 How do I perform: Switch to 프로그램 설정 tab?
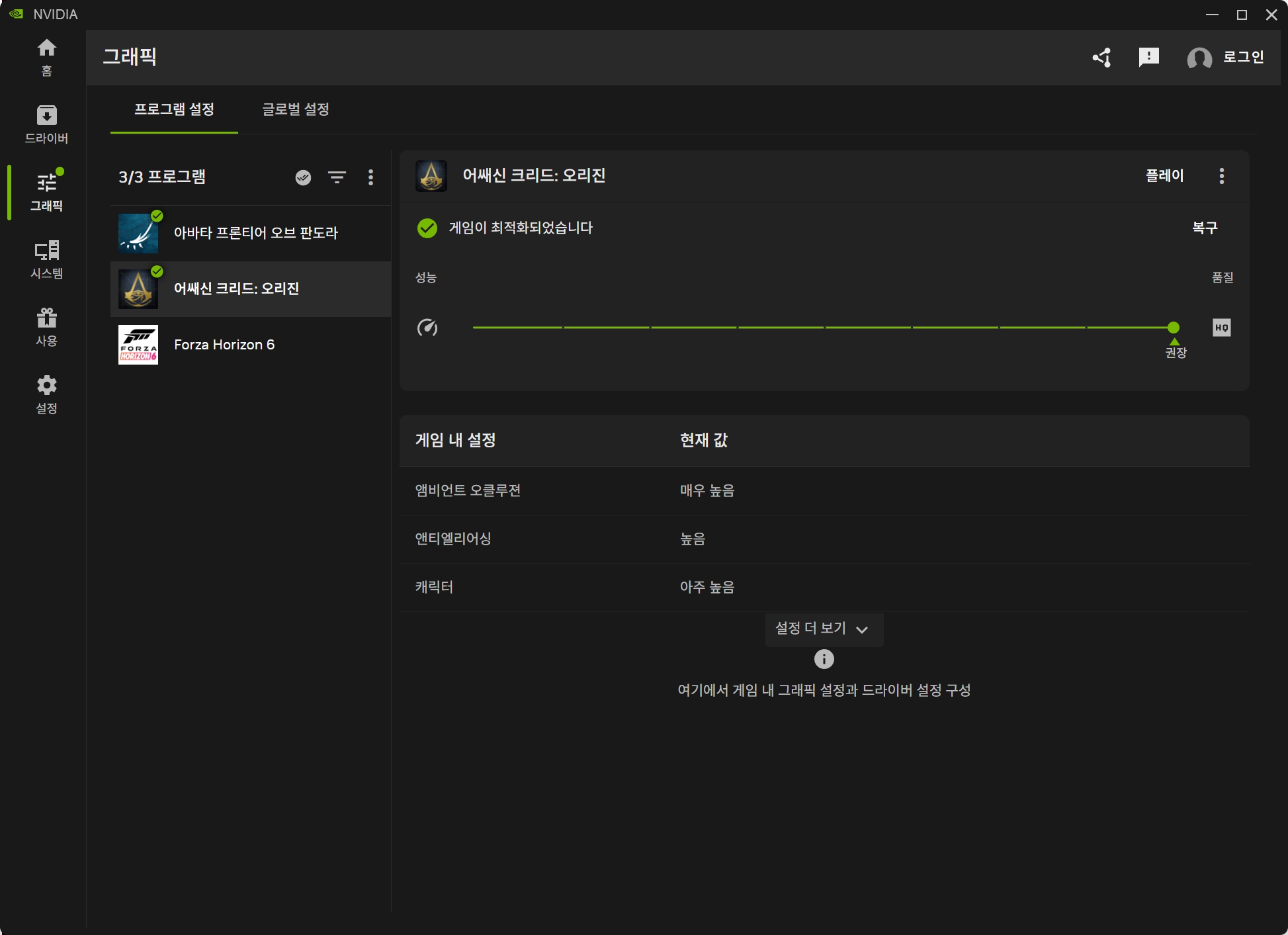pos(174,110)
